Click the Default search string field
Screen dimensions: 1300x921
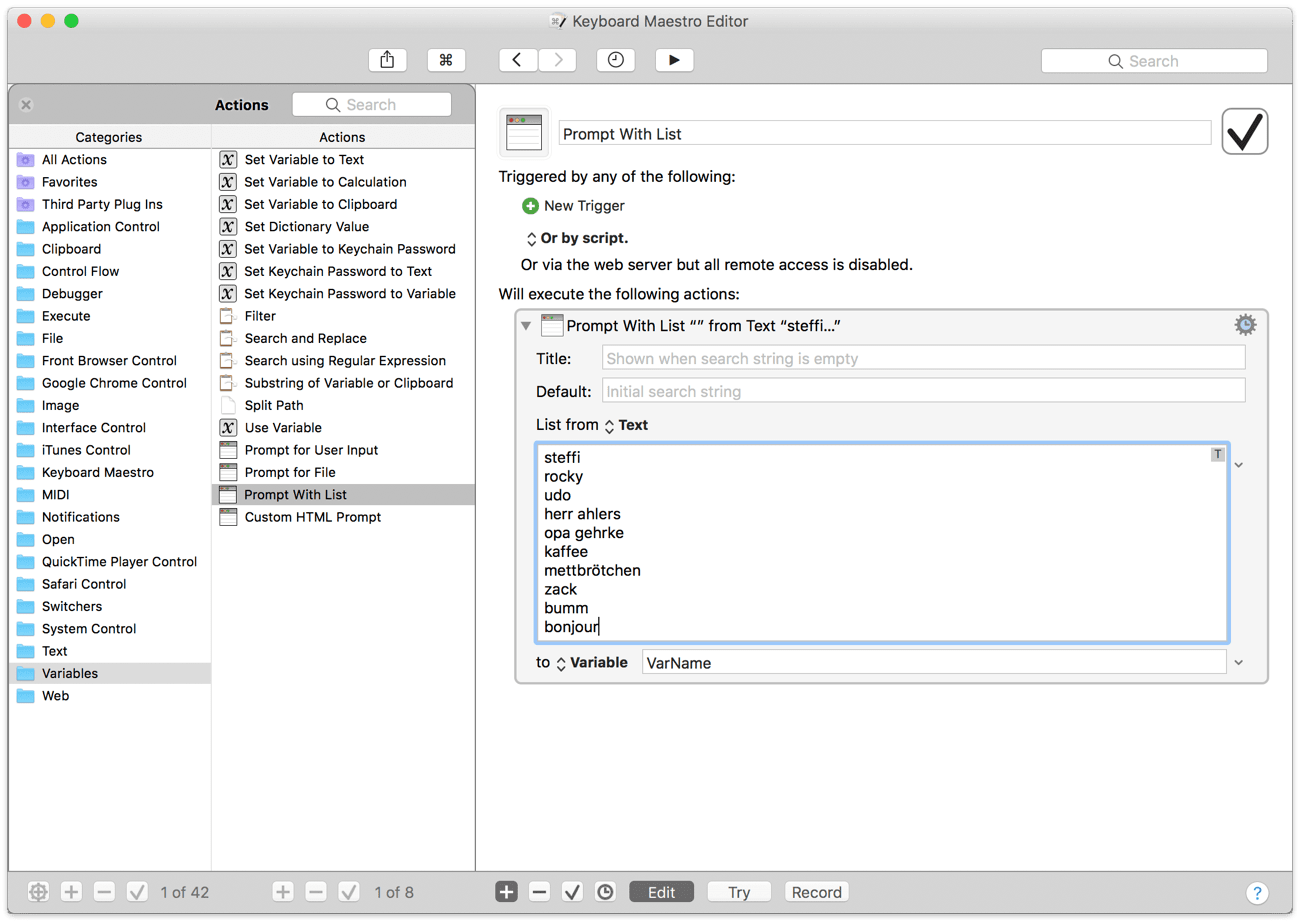click(x=924, y=391)
